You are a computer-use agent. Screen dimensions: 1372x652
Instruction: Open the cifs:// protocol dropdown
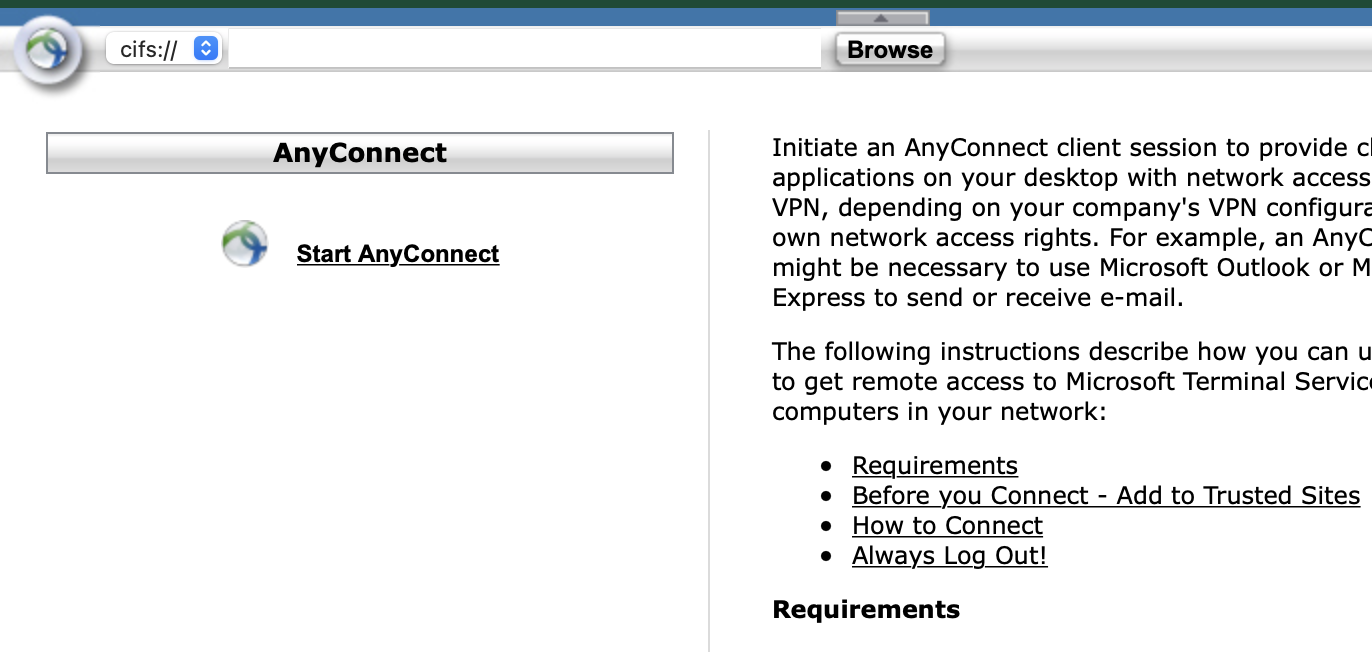tap(164, 49)
